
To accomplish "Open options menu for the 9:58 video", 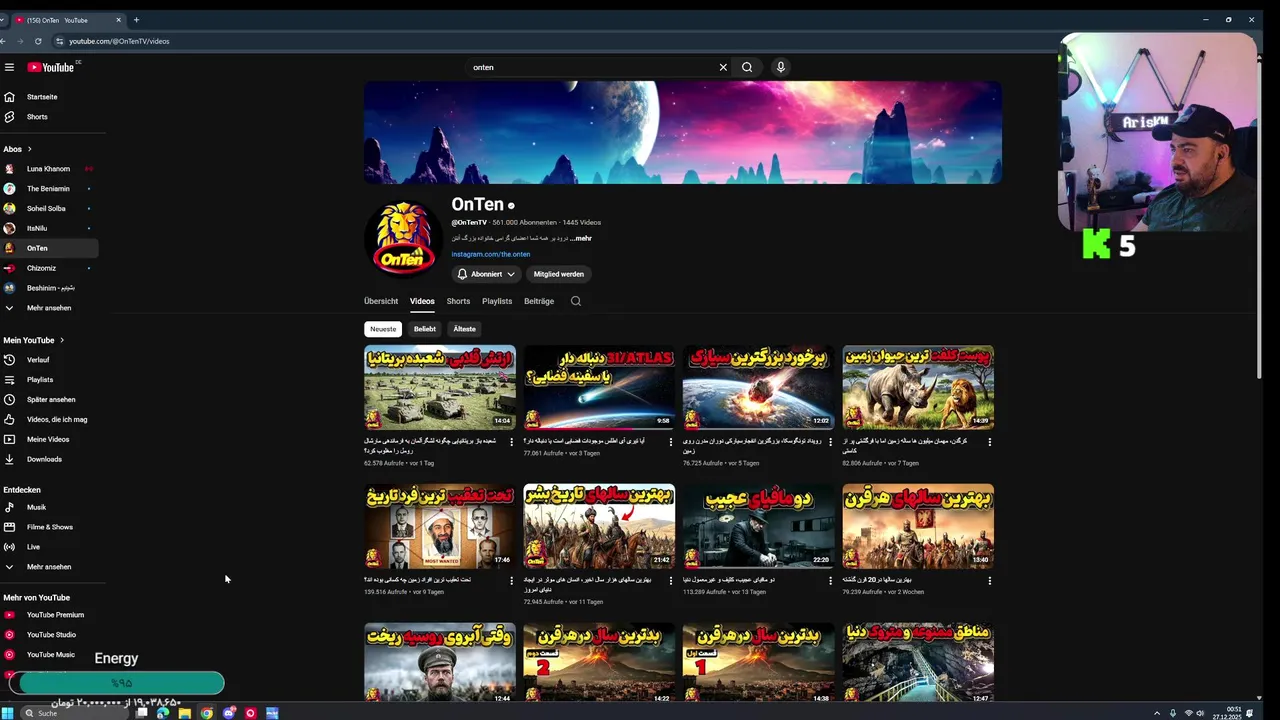I will (x=671, y=441).
